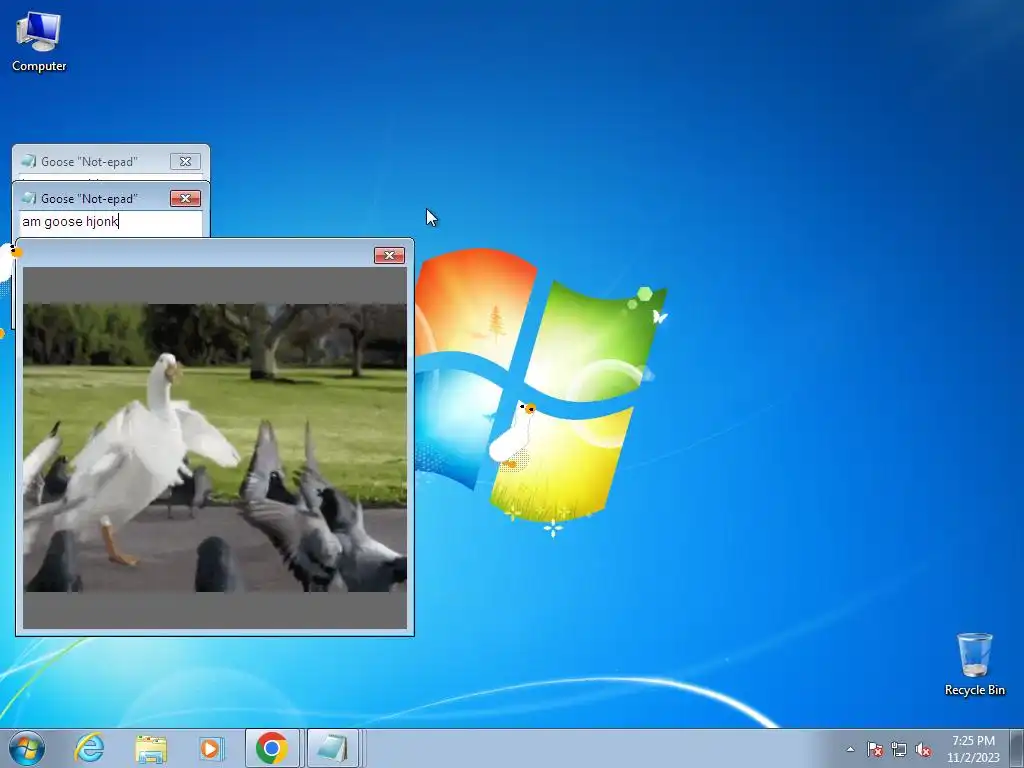Click the back 'Goose "Not-epad"' title text
This screenshot has height=768, width=1024.
pyautogui.click(x=89, y=161)
